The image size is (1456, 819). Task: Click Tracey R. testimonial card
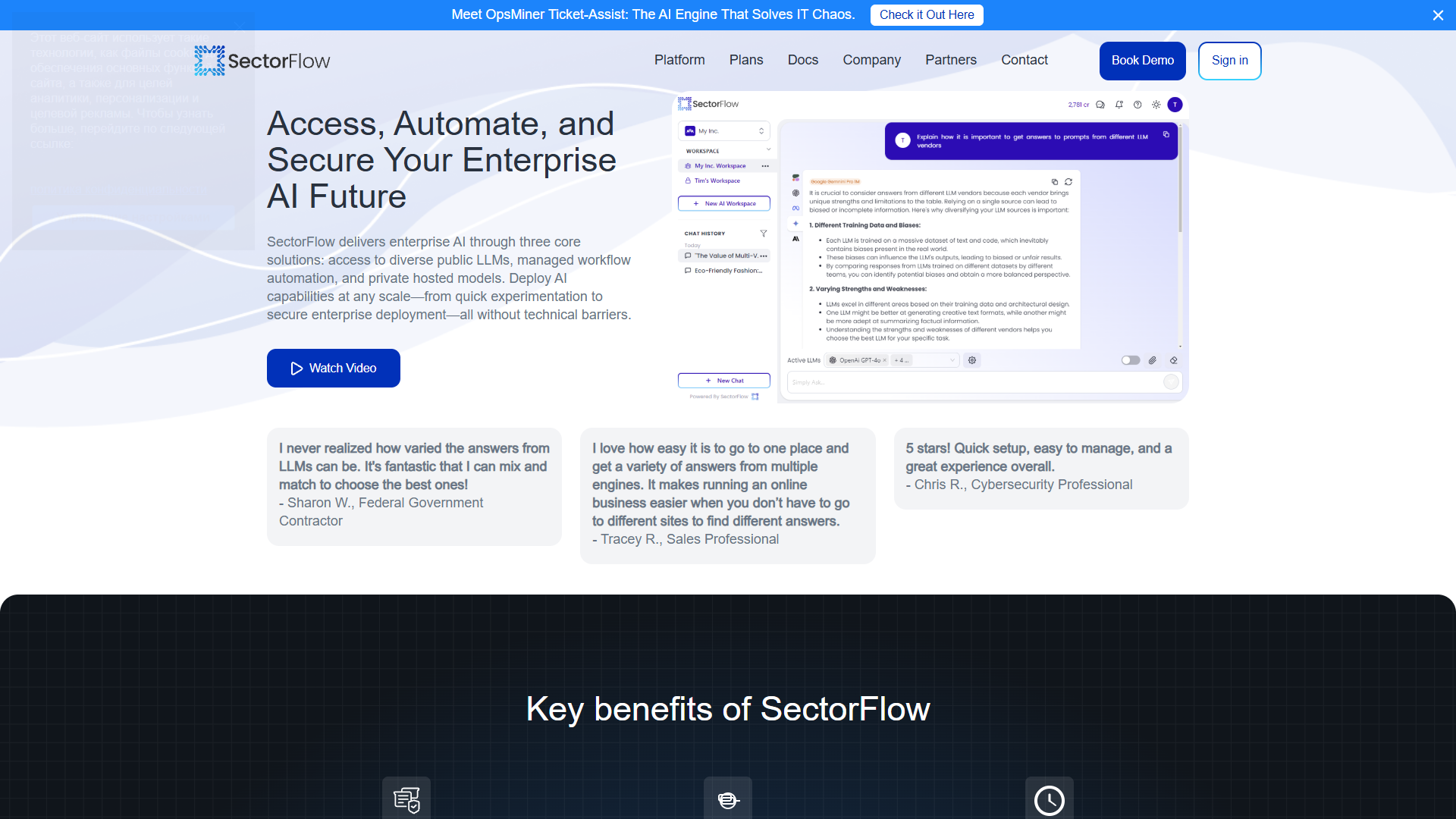coord(728,496)
